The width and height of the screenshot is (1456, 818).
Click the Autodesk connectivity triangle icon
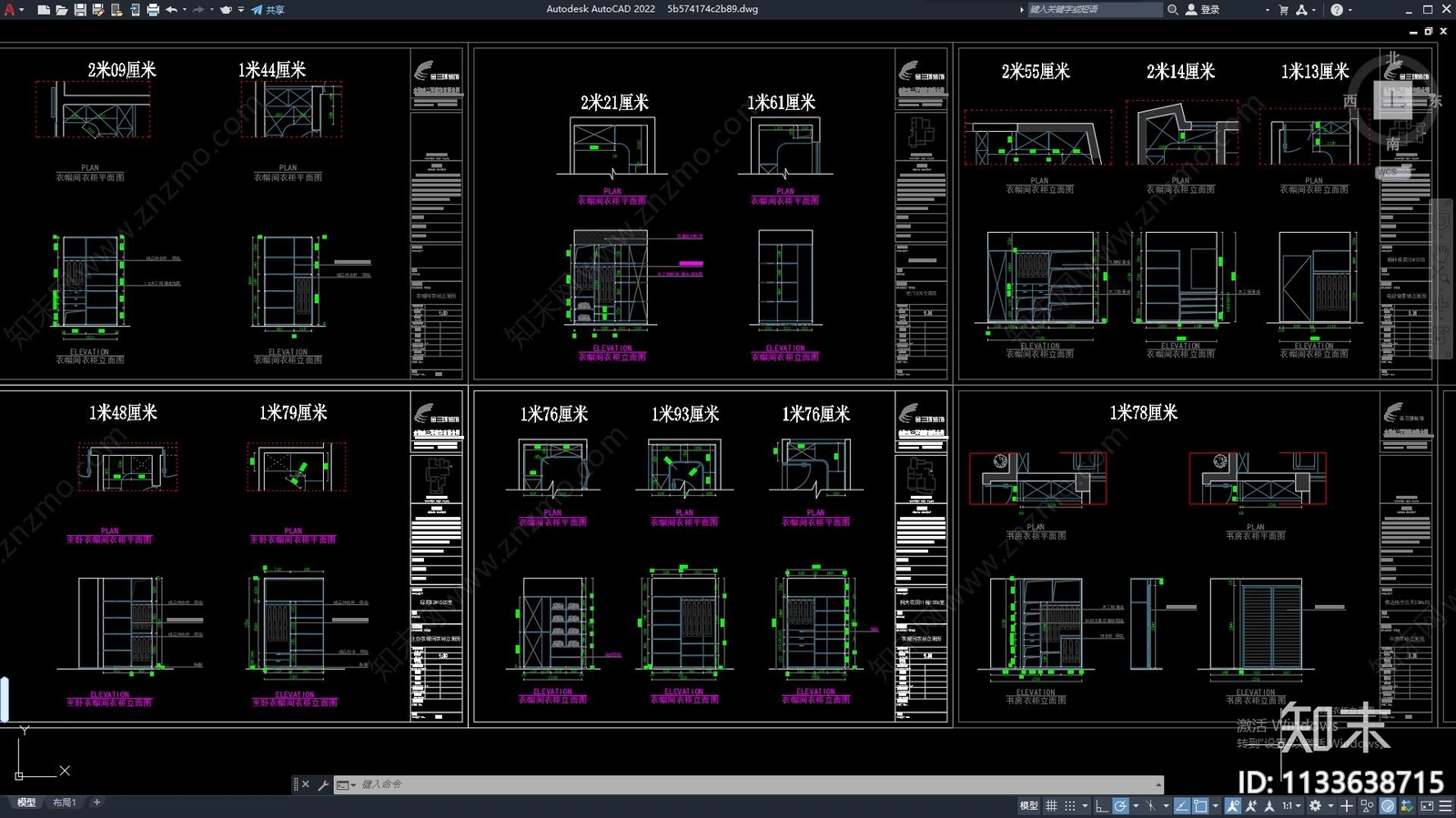1301,10
